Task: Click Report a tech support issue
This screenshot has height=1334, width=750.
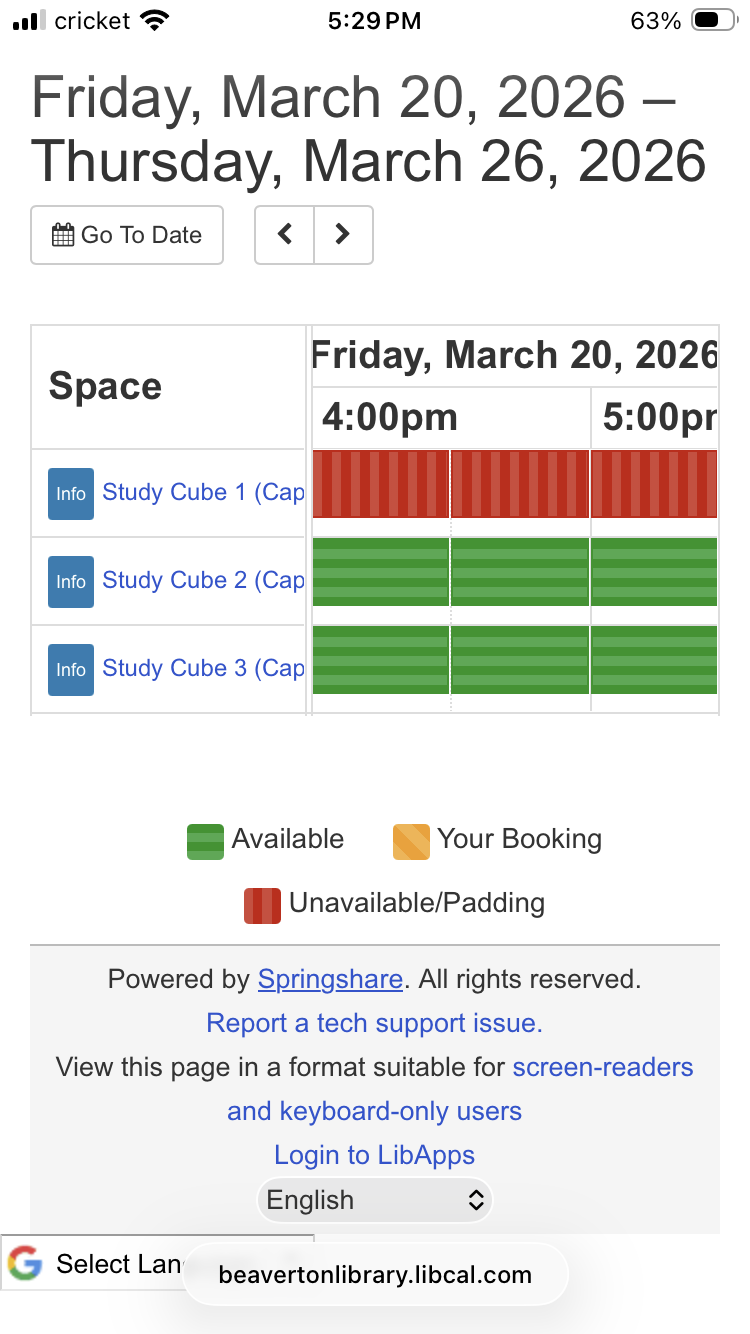Action: (x=374, y=1023)
